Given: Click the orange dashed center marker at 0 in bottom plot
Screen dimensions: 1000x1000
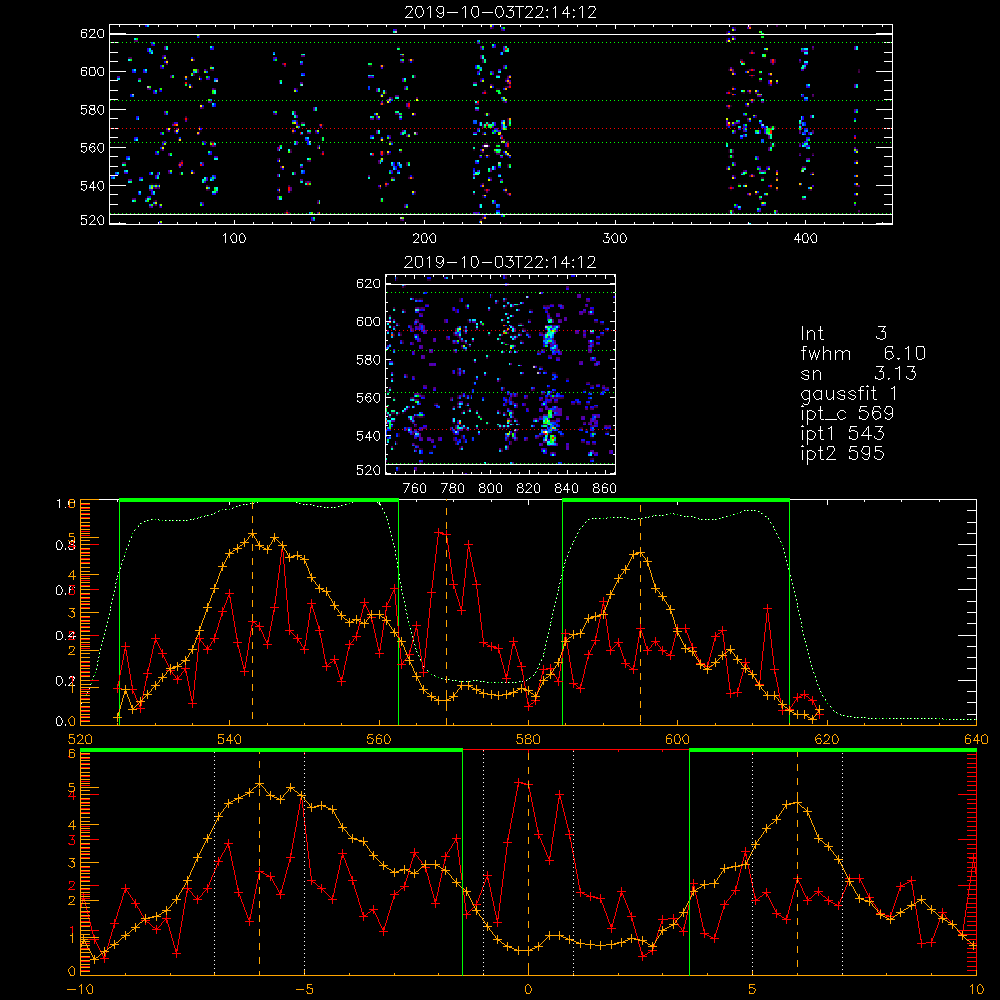Looking at the screenshot, I should (528, 861).
